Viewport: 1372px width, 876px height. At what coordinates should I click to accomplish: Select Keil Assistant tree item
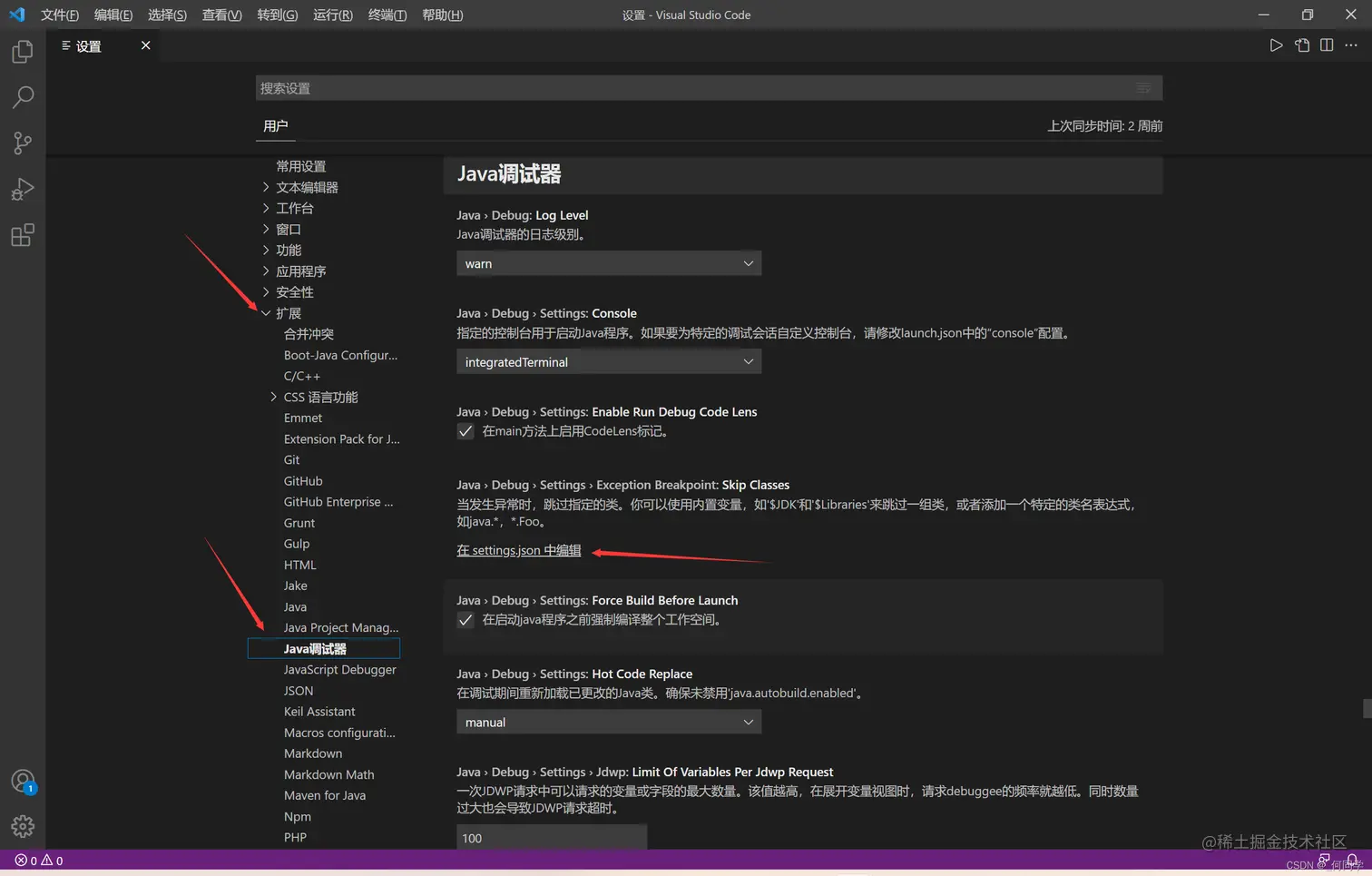click(x=318, y=711)
